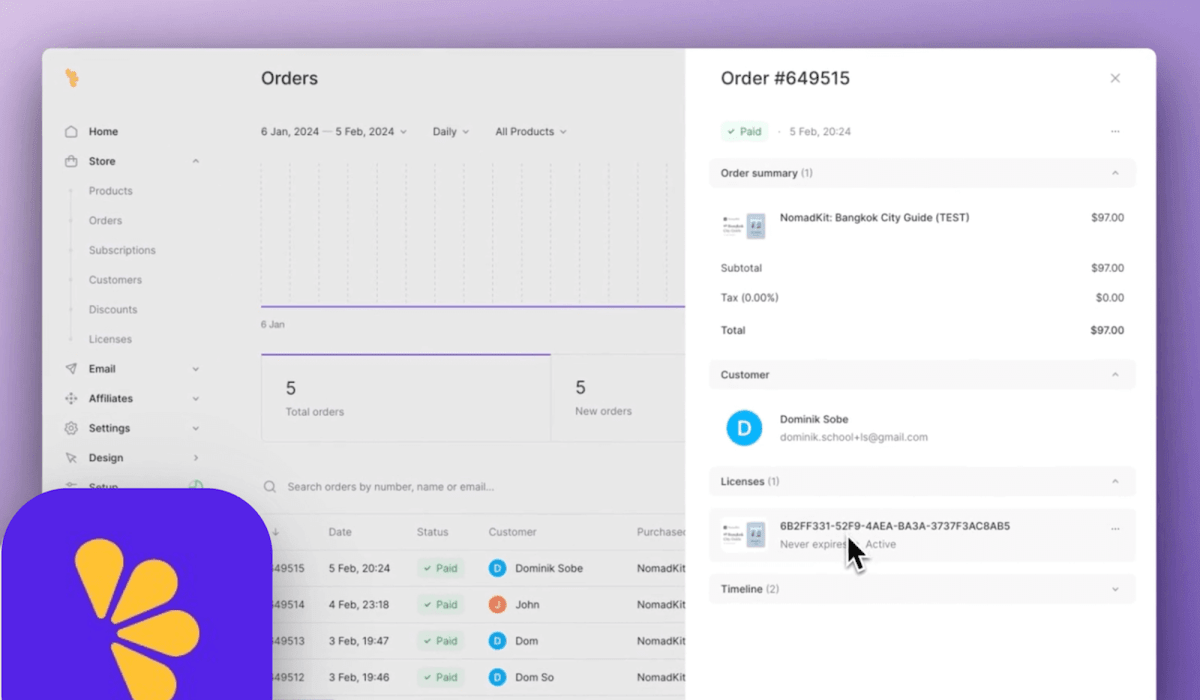Go to Subscriptions in Store menu
The image size is (1200, 700).
[122, 250]
